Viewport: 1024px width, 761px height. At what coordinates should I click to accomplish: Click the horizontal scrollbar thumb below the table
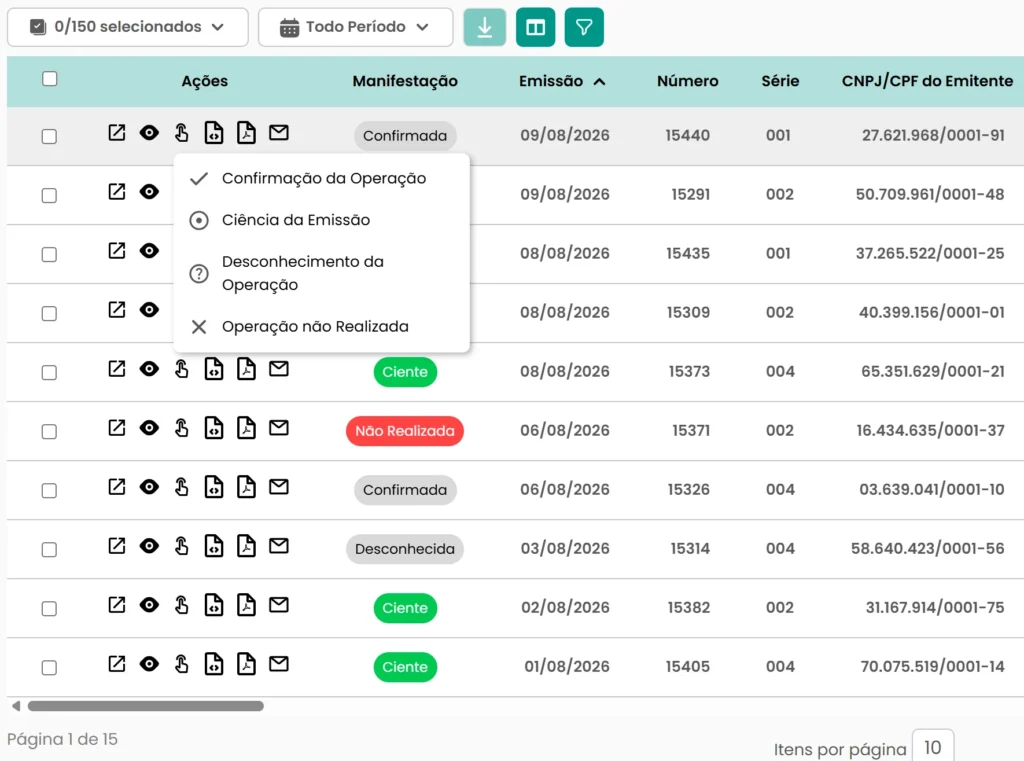pyautogui.click(x=146, y=706)
